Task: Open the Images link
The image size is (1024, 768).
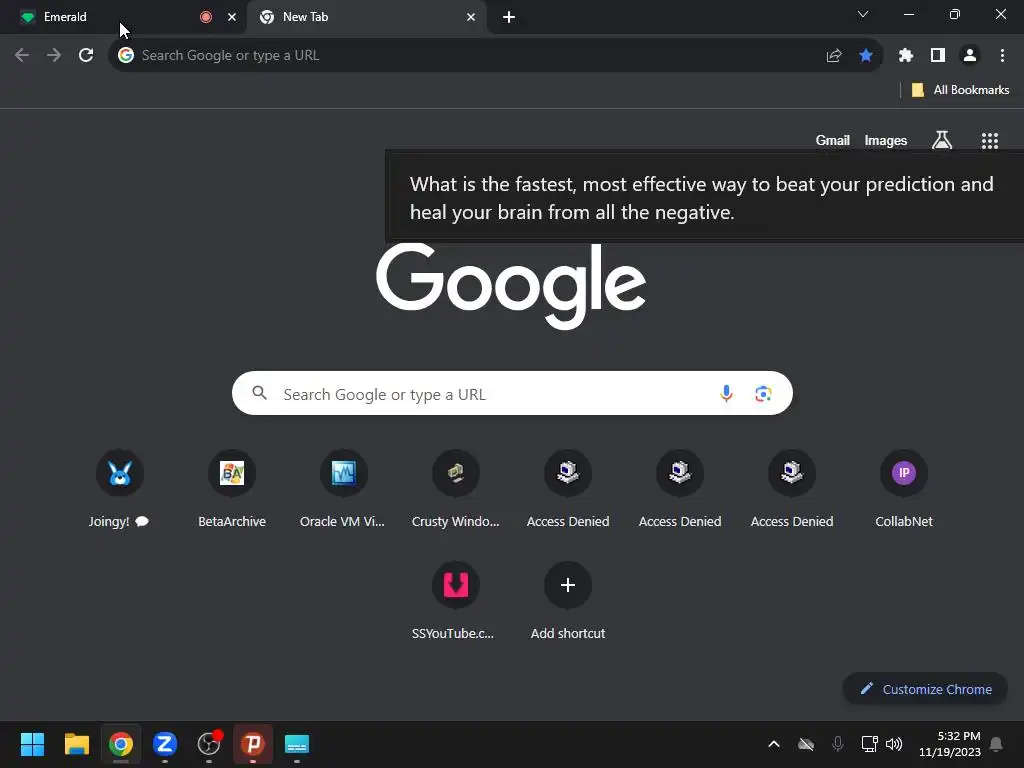Action: point(886,140)
